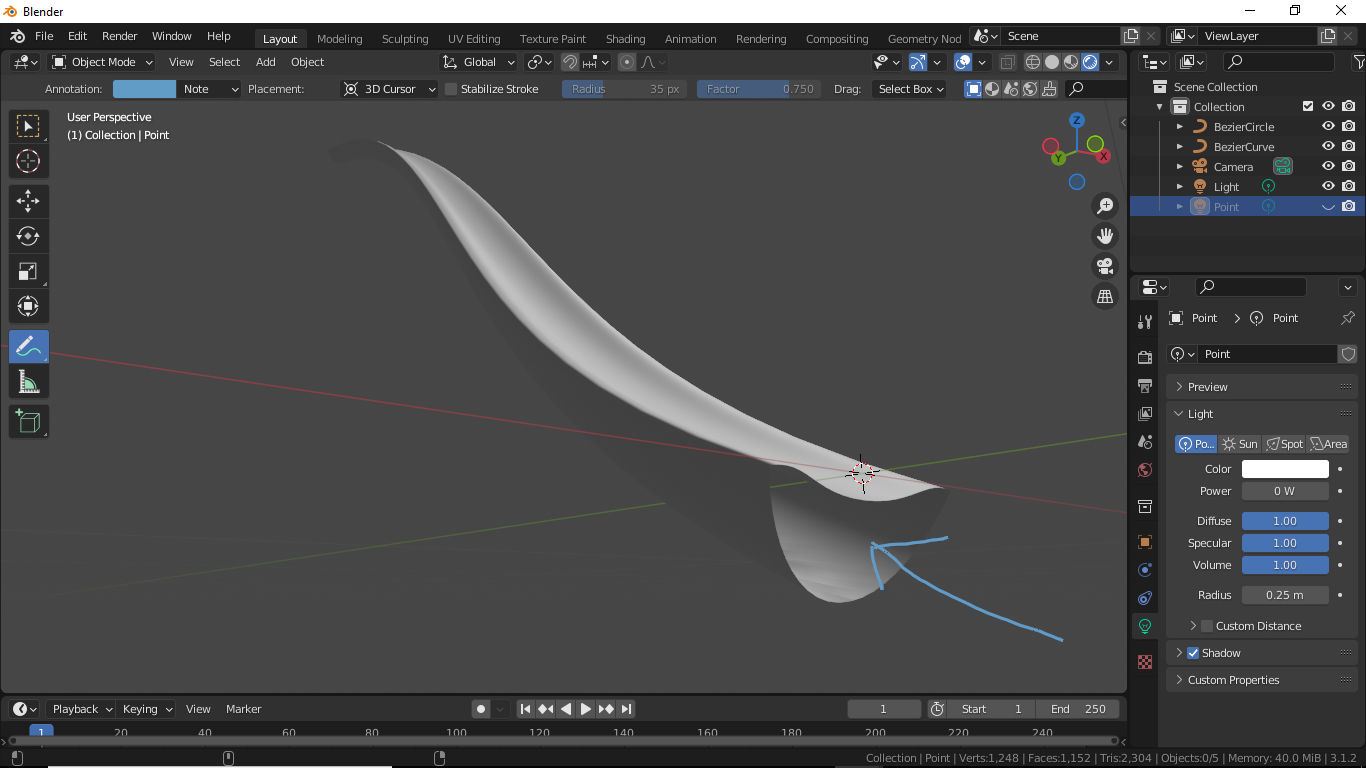Image resolution: width=1366 pixels, height=768 pixels.
Task: Switch to material preview shading
Action: [1071, 62]
